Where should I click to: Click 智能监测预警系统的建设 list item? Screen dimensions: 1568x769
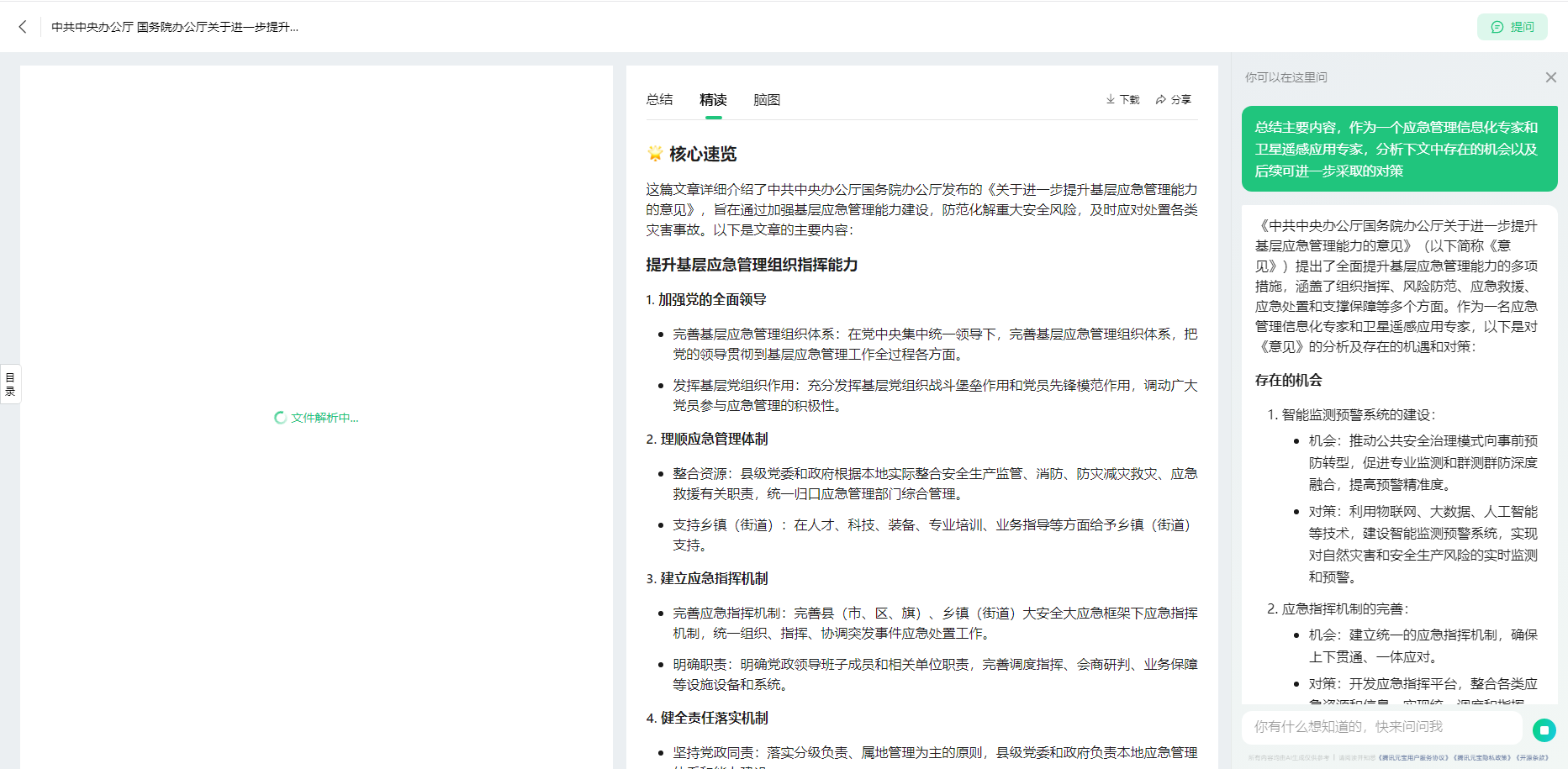(1359, 414)
